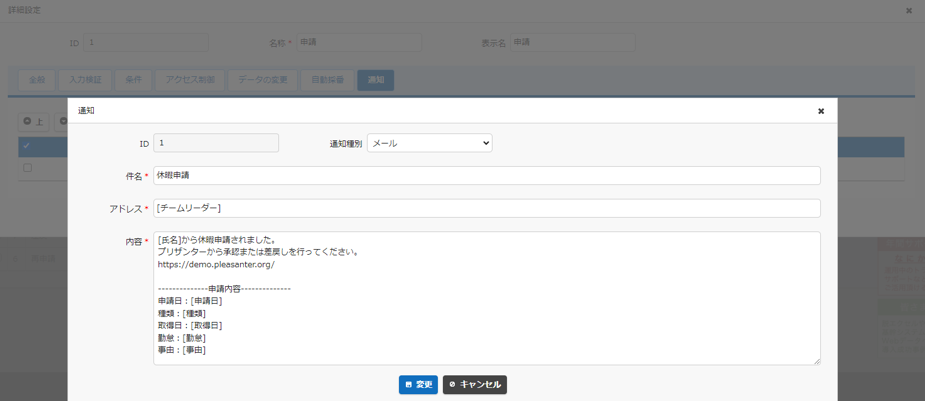Click into the 件名 subject field
925x401 pixels.
tap(486, 175)
